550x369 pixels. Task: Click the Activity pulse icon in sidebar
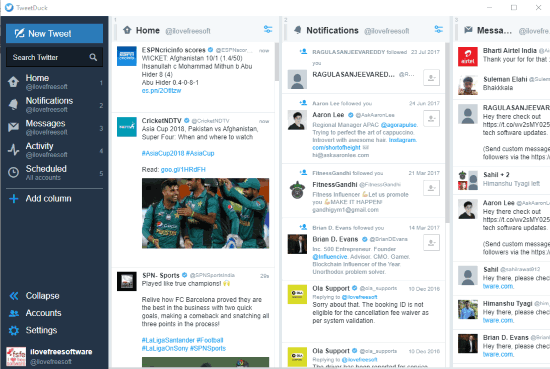[13, 150]
